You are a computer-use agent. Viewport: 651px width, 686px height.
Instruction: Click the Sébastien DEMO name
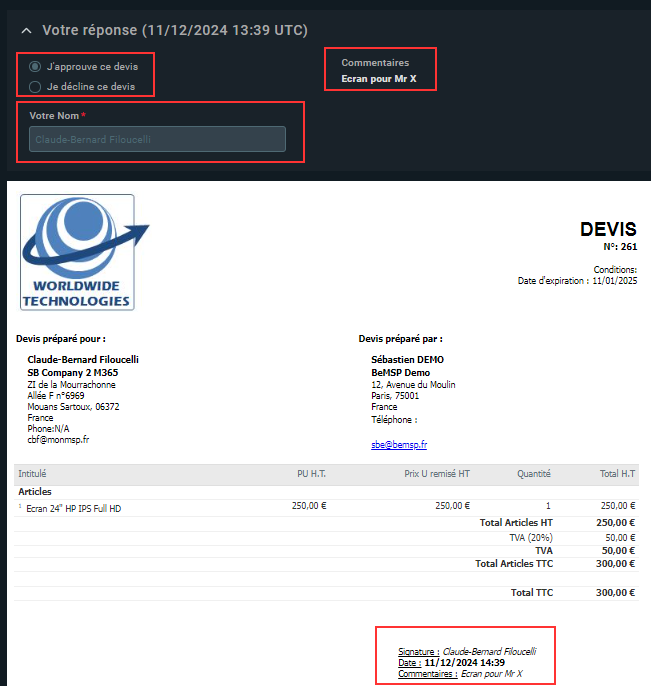click(407, 360)
